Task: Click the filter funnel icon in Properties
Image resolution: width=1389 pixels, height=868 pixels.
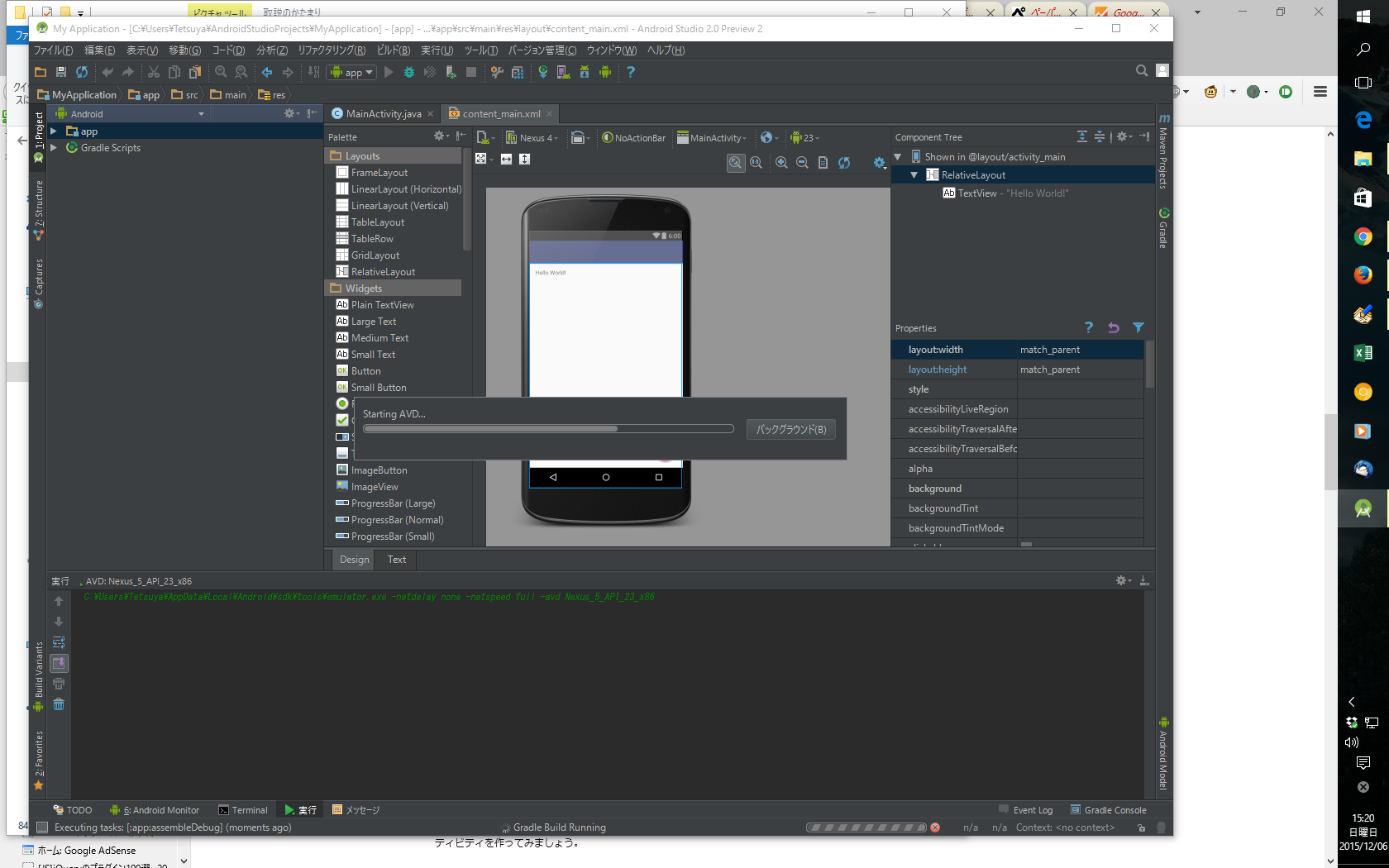Action: click(x=1138, y=328)
